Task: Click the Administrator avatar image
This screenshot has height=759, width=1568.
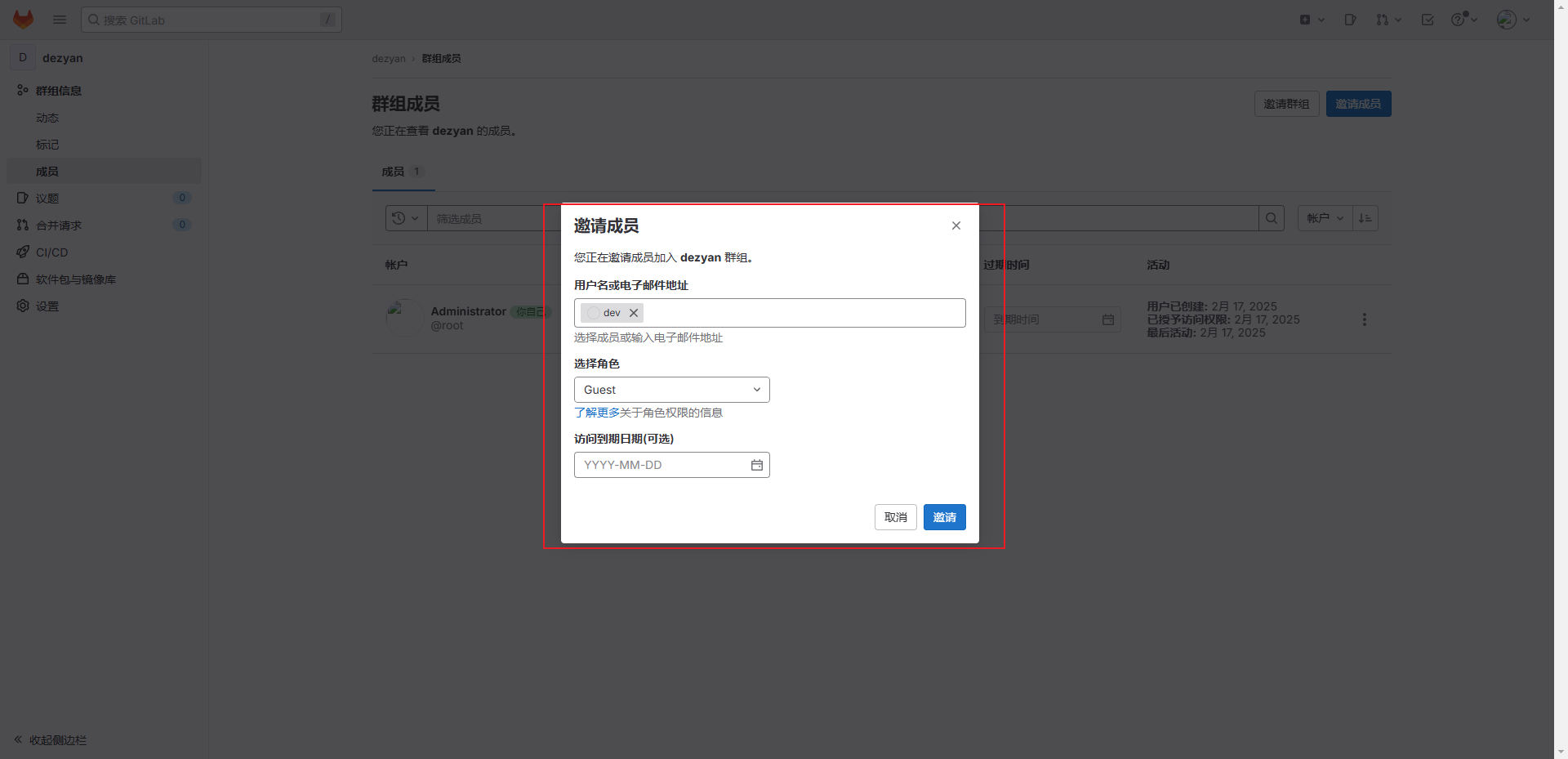Action: [x=404, y=319]
